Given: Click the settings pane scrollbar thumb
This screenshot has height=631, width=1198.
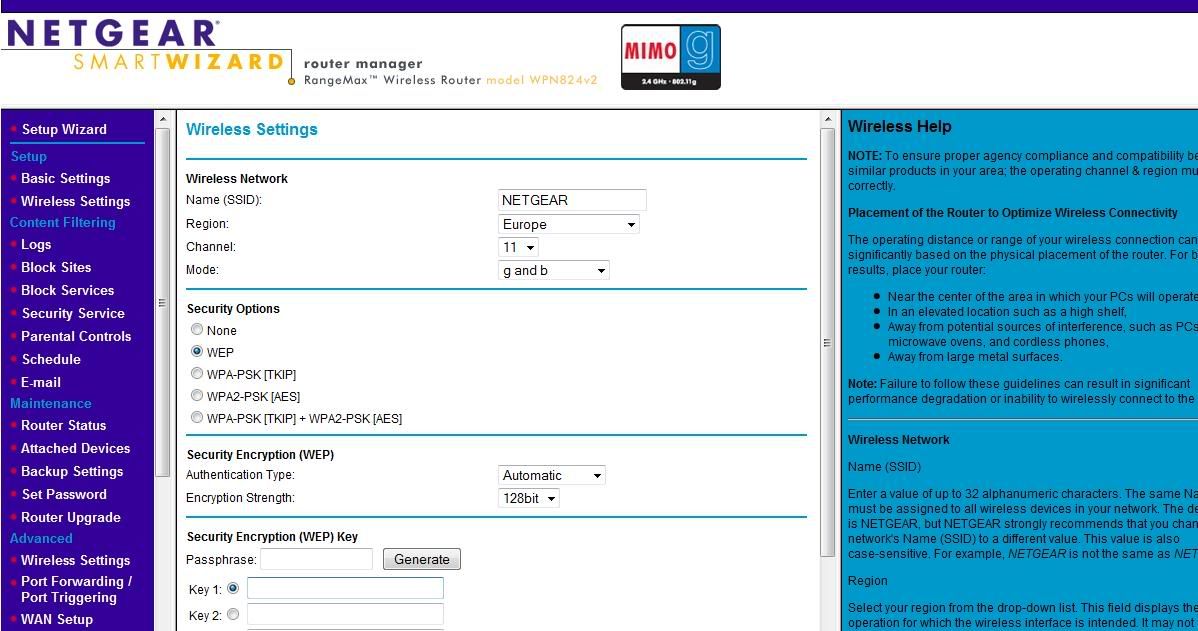Looking at the screenshot, I should pos(827,342).
